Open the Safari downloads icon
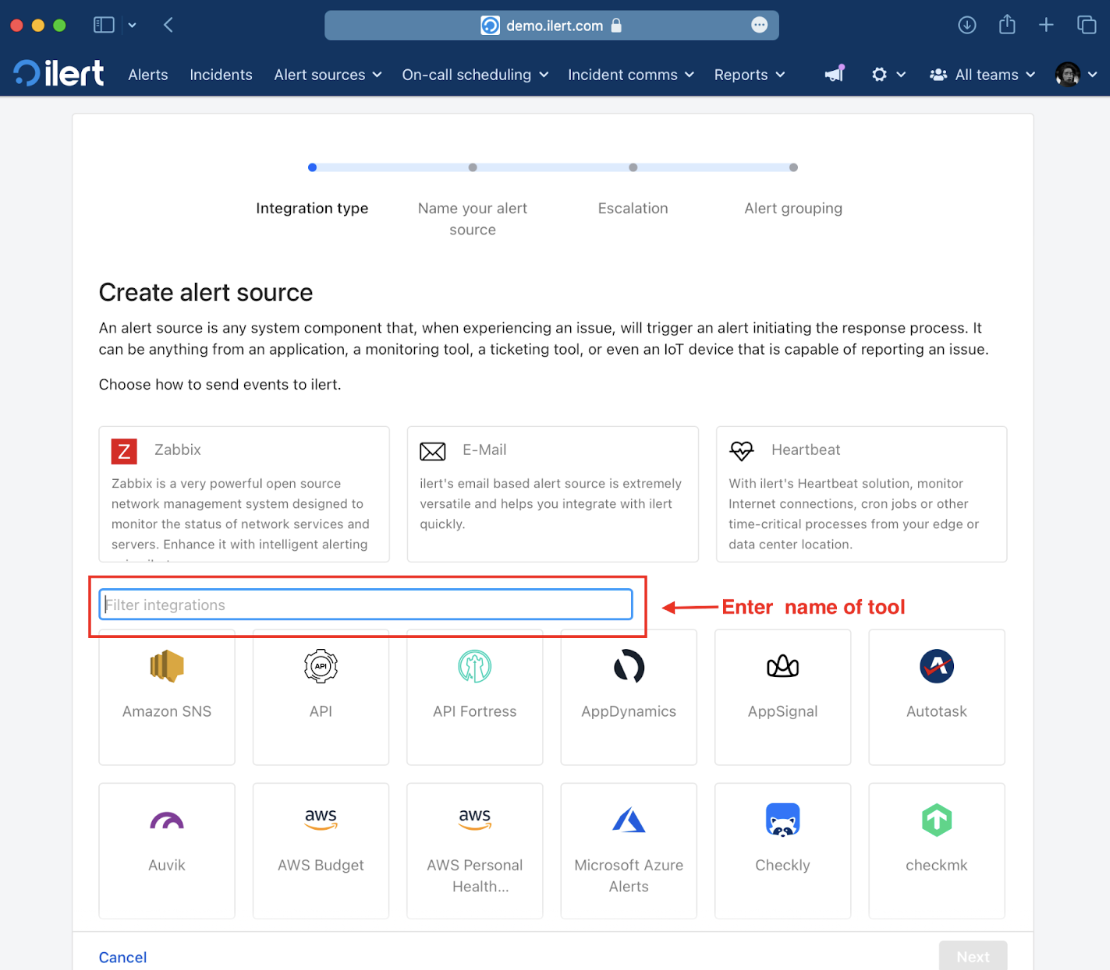Image resolution: width=1110 pixels, height=970 pixels. [x=967, y=25]
